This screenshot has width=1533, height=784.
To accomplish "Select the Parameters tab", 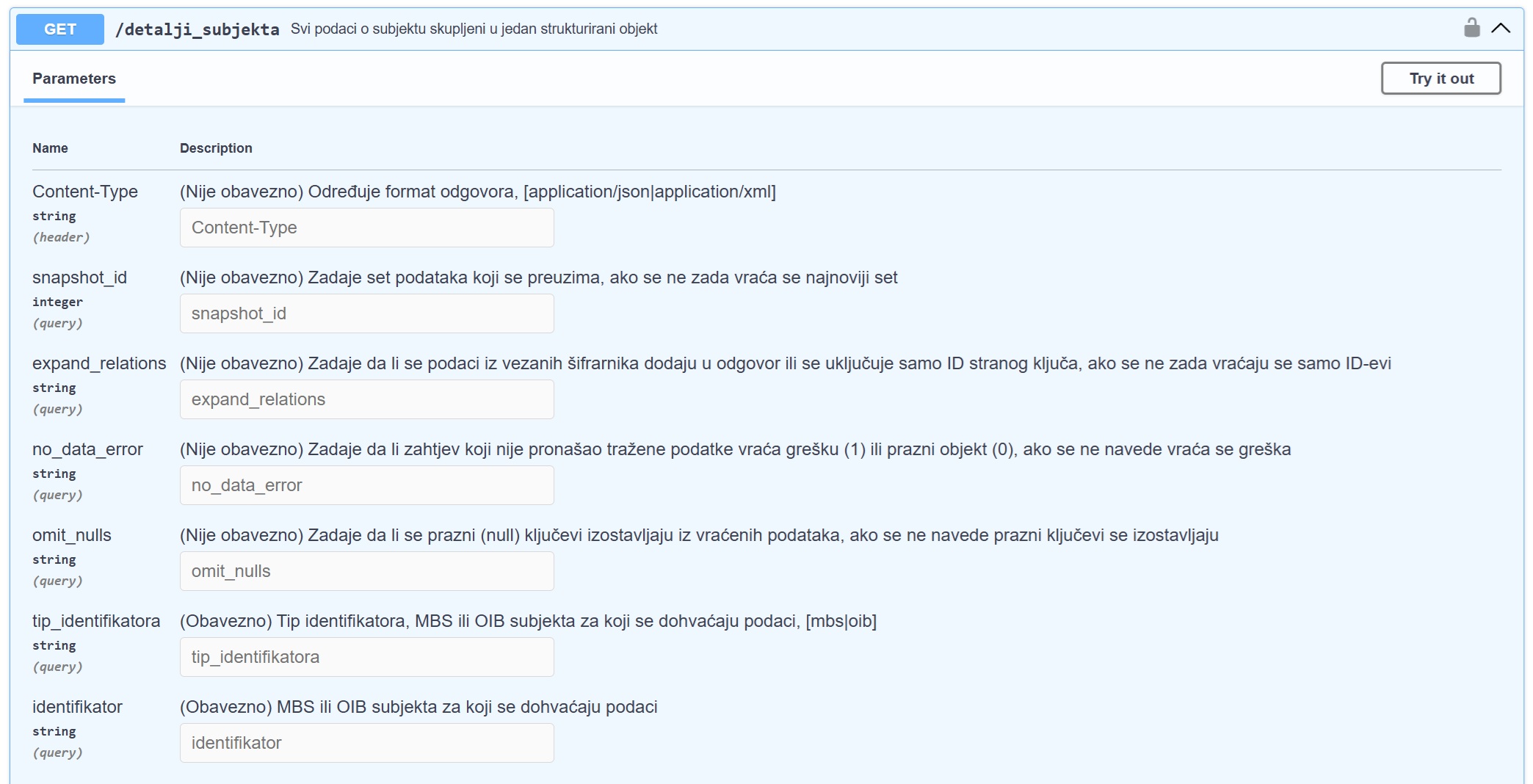I will 74,79.
